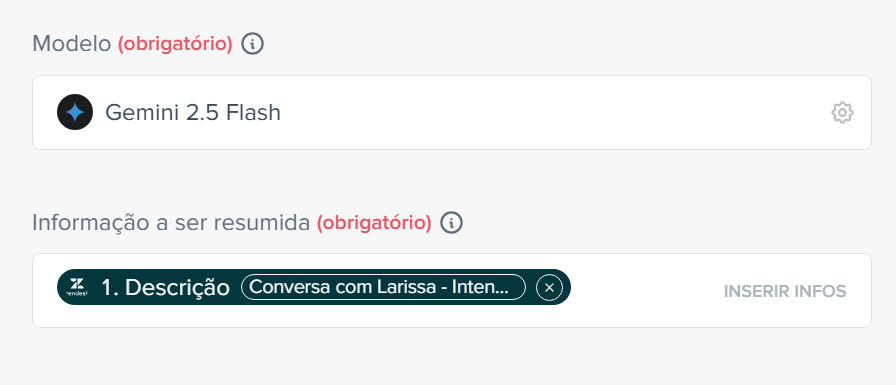Viewport: 896px width, 385px height.
Task: Click the 1. Descrição chip label
Action: [166, 287]
